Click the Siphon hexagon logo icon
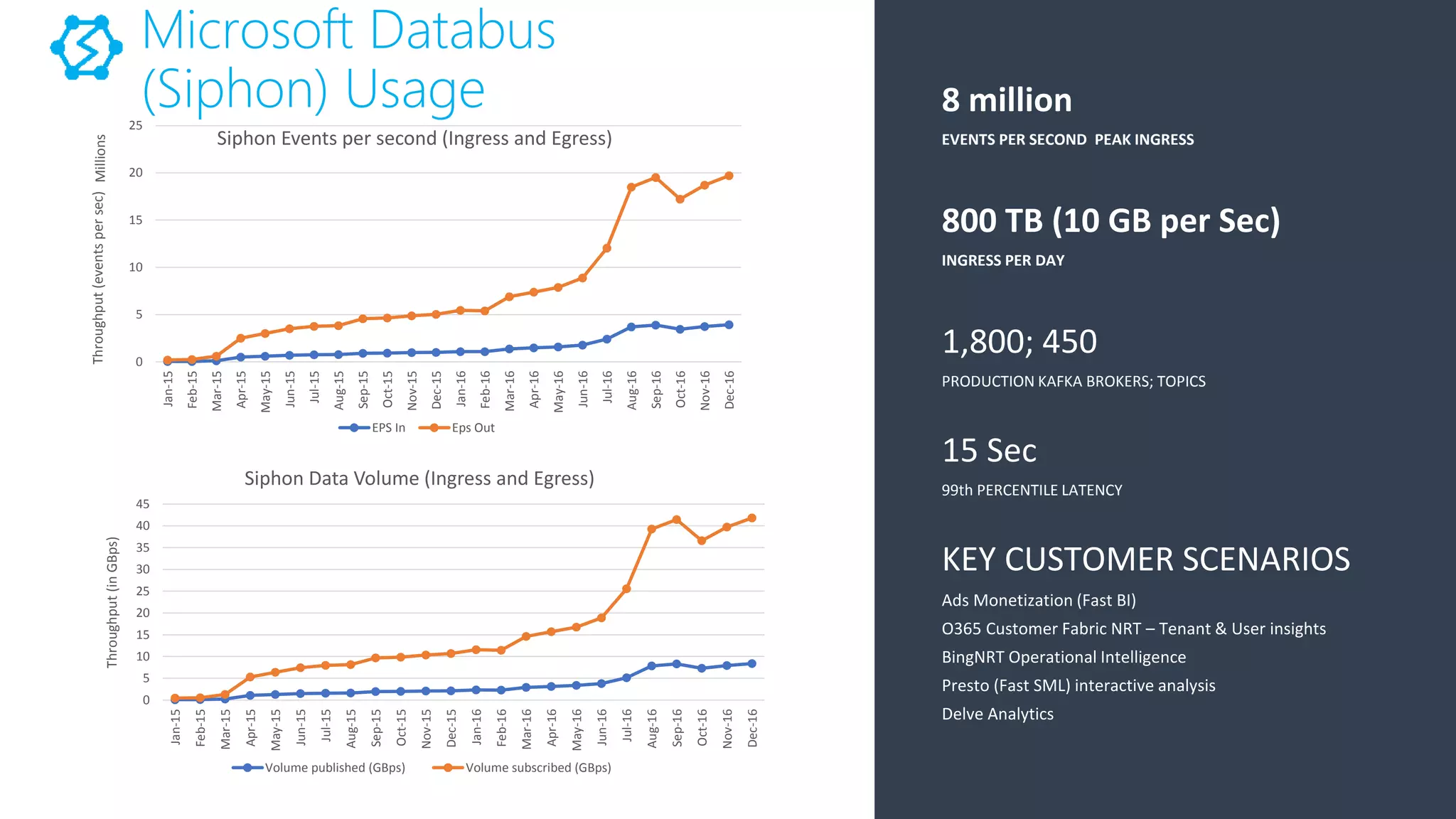The height and width of the screenshot is (819, 1456). pyautogui.click(x=87, y=47)
